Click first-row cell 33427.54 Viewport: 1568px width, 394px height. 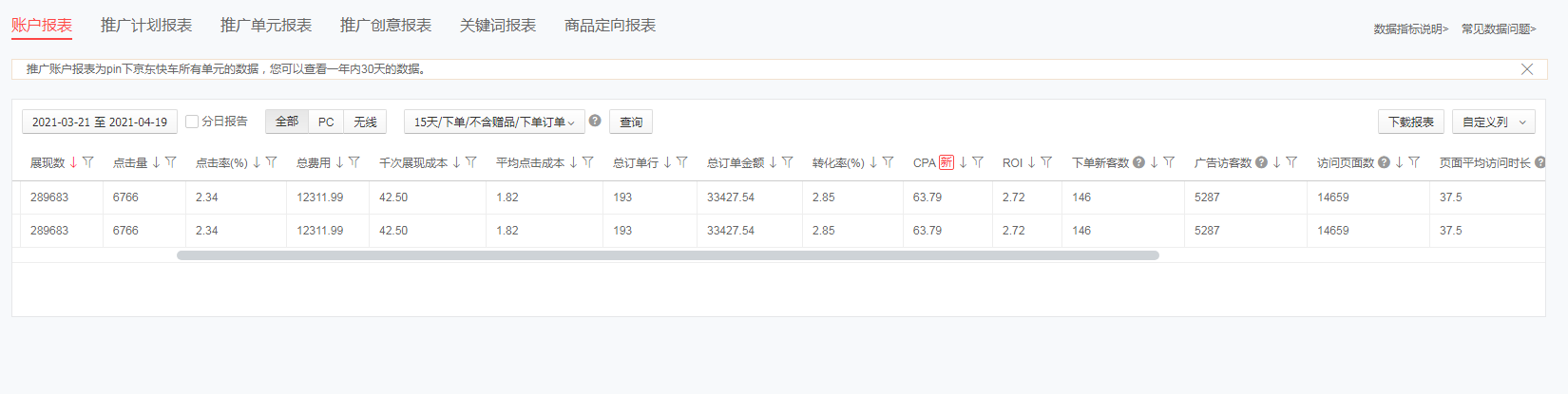[731, 197]
